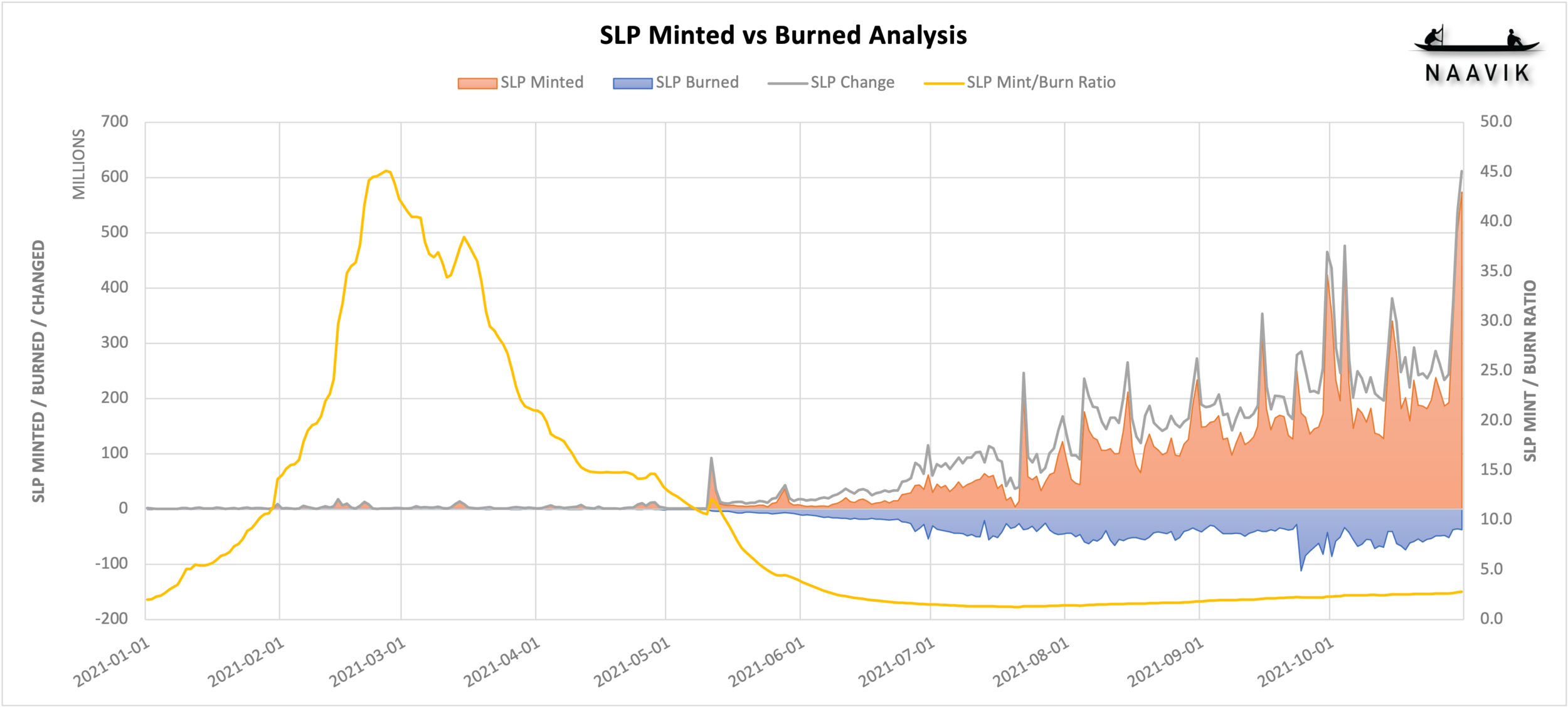Click the SLP Mint/Burn Ratio yellow legend line
The width and height of the screenshot is (1568, 709).
click(943, 83)
